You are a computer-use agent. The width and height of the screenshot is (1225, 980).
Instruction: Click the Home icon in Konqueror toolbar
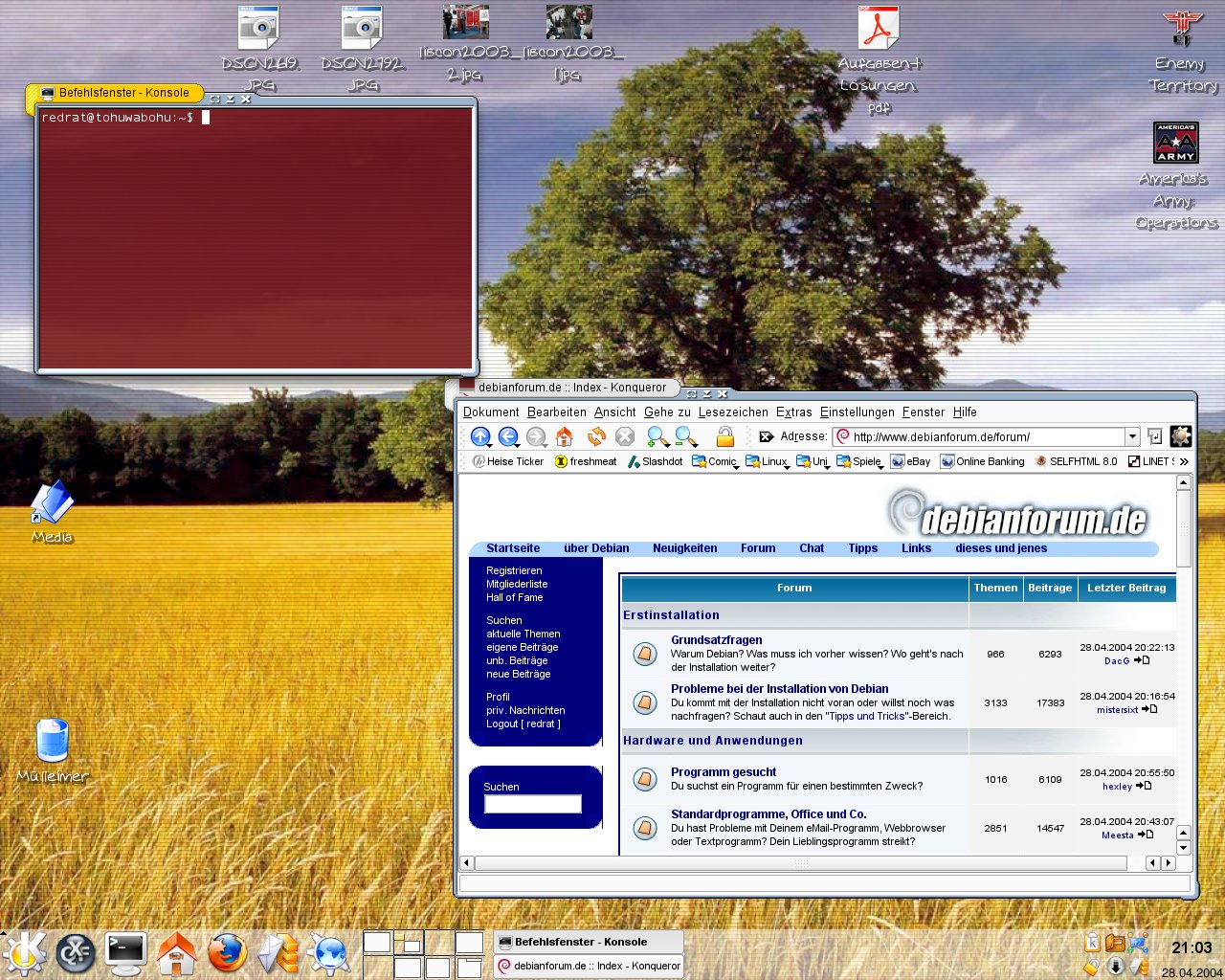(x=565, y=437)
